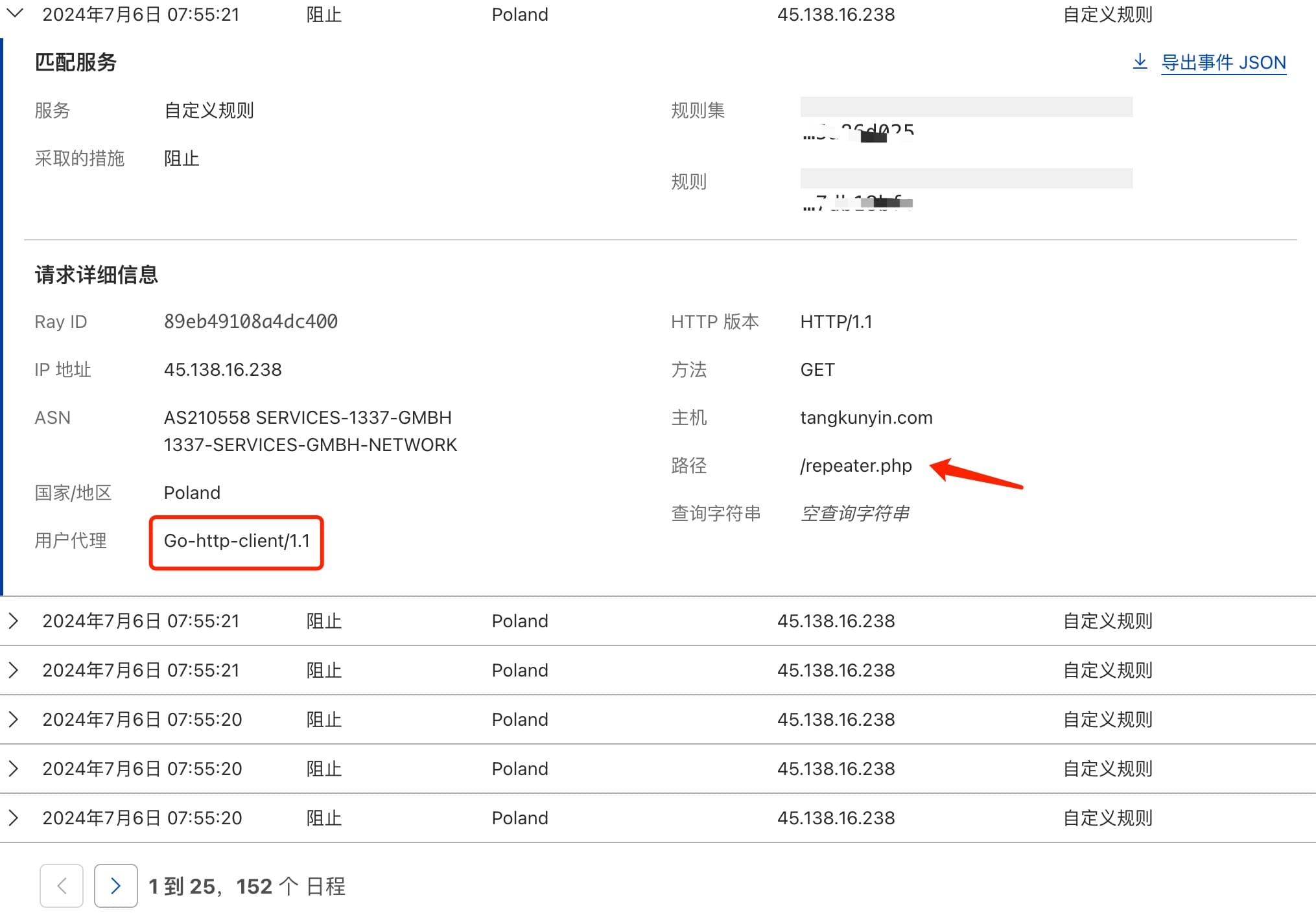Click the Ray ID value 89eb49108a4dc400
Image resolution: width=1316 pixels, height=915 pixels.
[x=250, y=321]
